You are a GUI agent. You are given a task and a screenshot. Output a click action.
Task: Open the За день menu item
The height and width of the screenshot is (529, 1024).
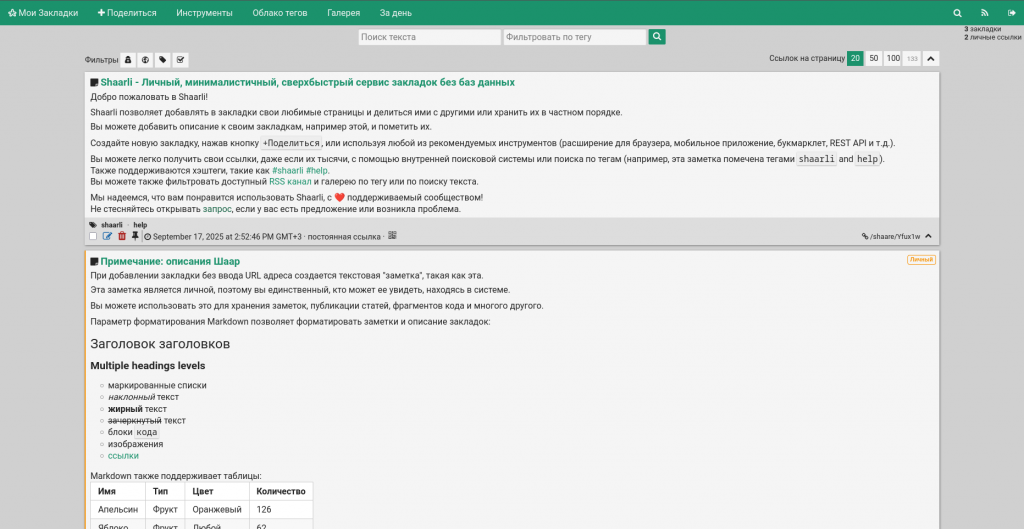coord(396,13)
